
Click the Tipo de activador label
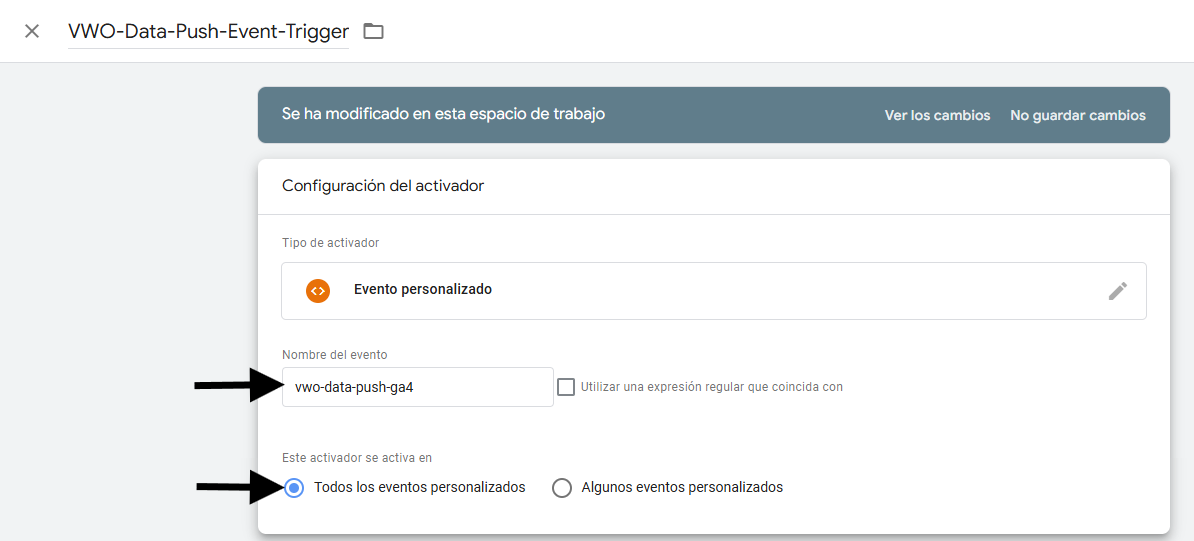pos(330,243)
